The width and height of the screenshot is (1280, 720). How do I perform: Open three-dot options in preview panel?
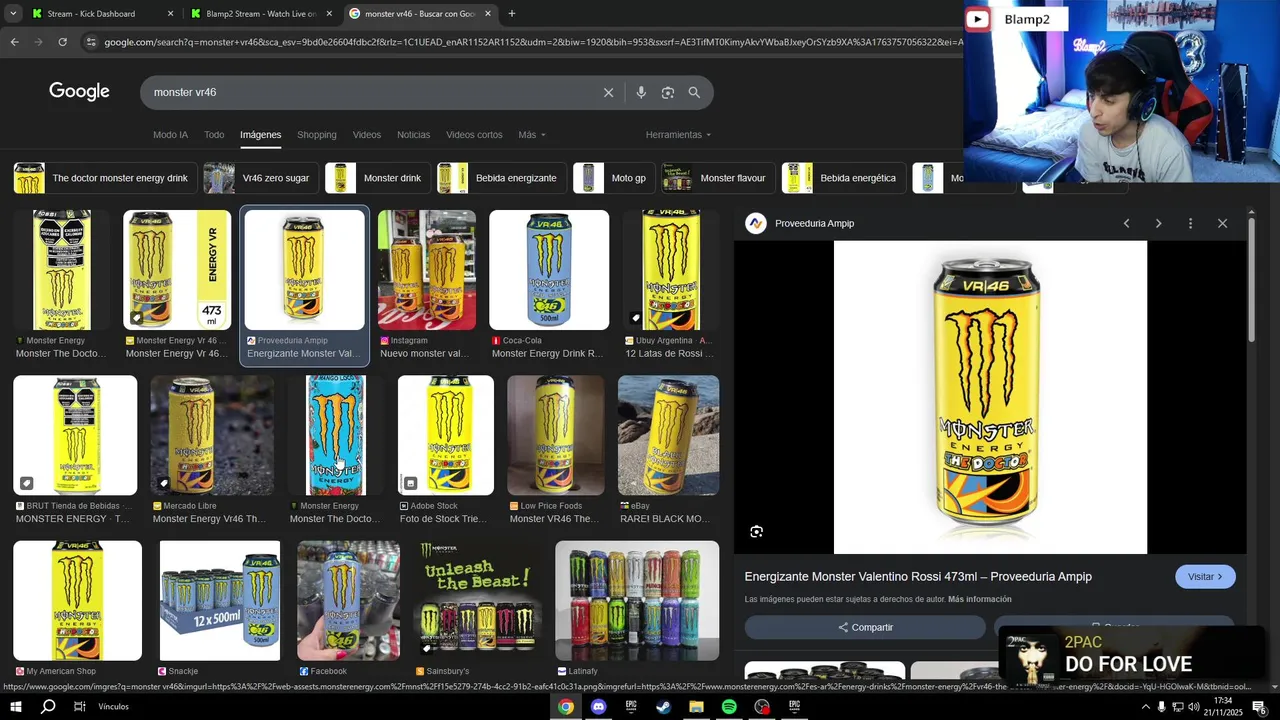[x=1190, y=223]
